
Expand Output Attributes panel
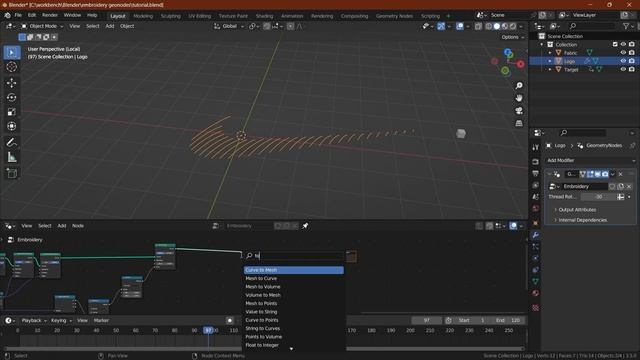point(576,209)
